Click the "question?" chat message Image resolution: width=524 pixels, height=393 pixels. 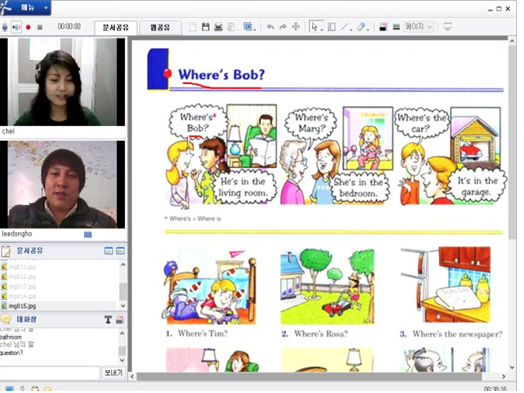11,353
